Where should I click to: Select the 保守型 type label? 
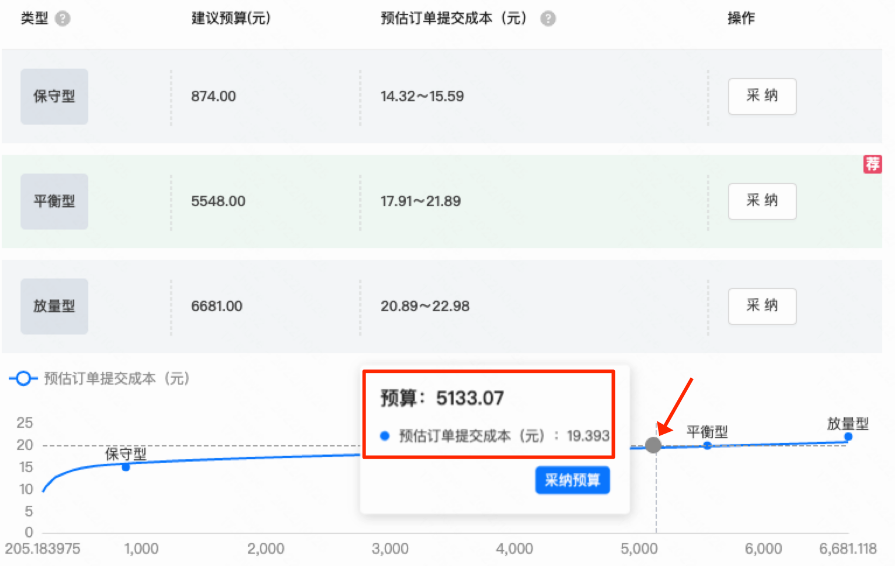pyautogui.click(x=54, y=96)
